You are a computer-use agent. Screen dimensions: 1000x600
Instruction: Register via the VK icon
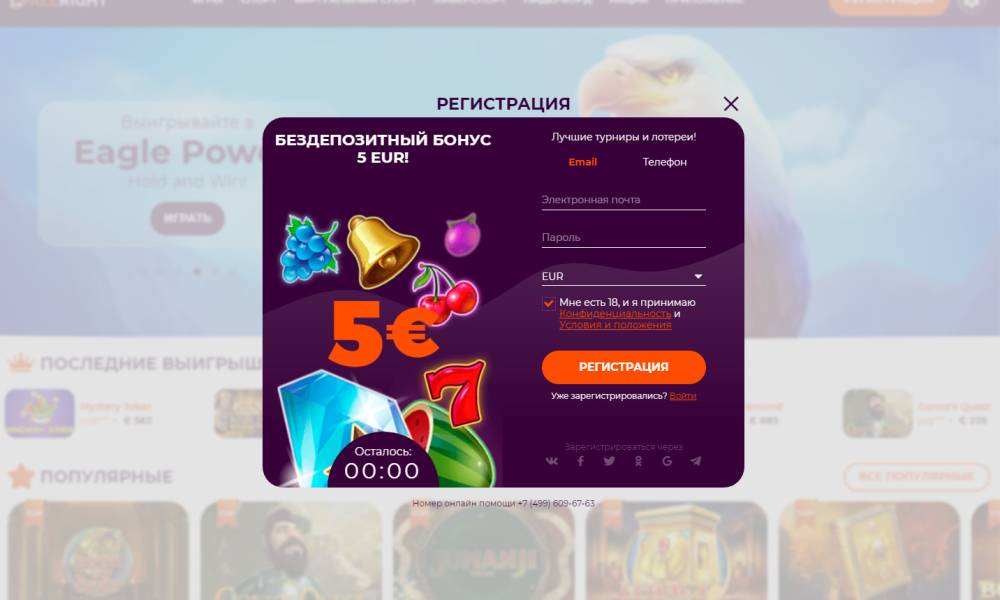[x=552, y=461]
